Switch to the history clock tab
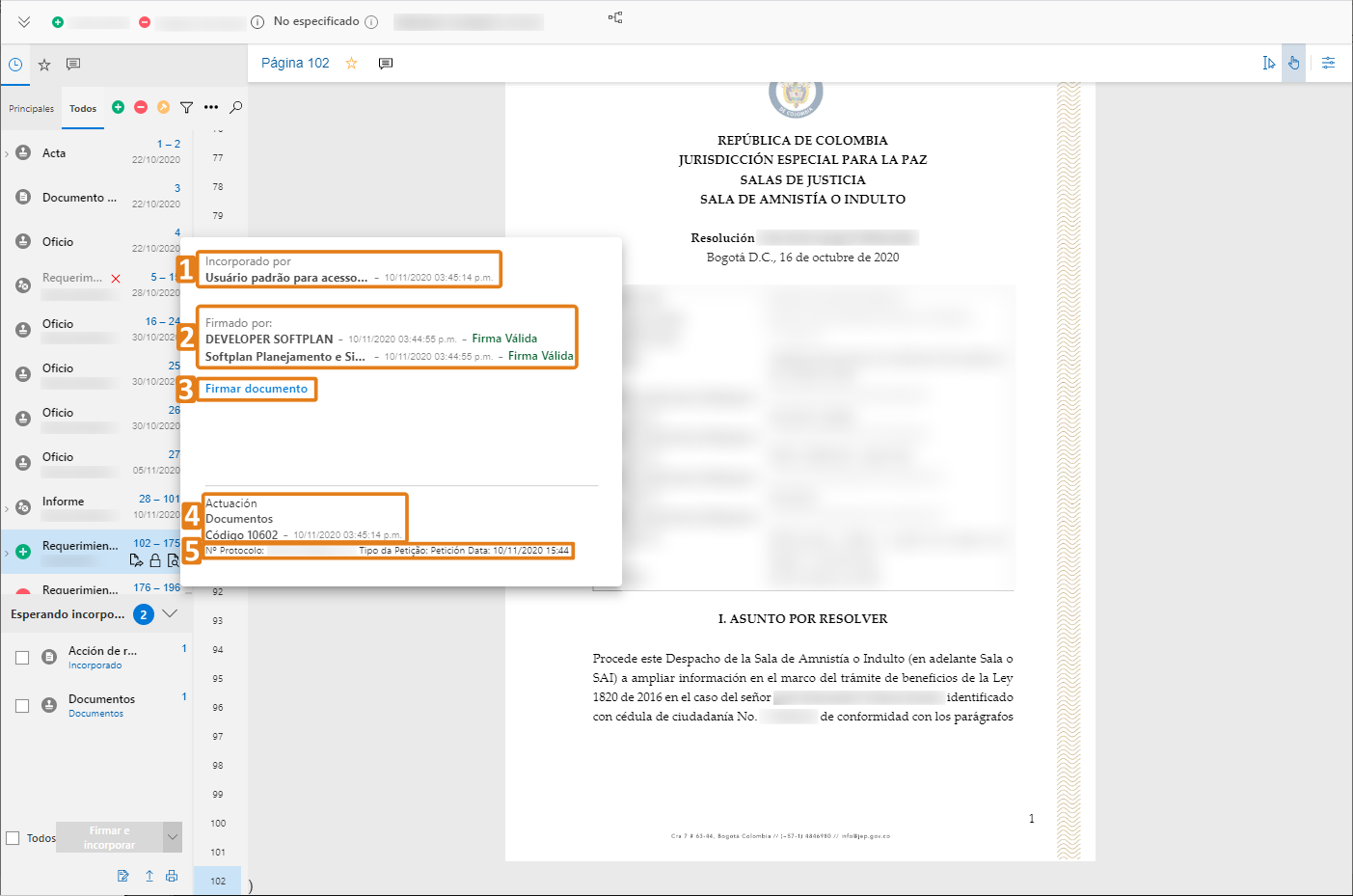 (15, 65)
